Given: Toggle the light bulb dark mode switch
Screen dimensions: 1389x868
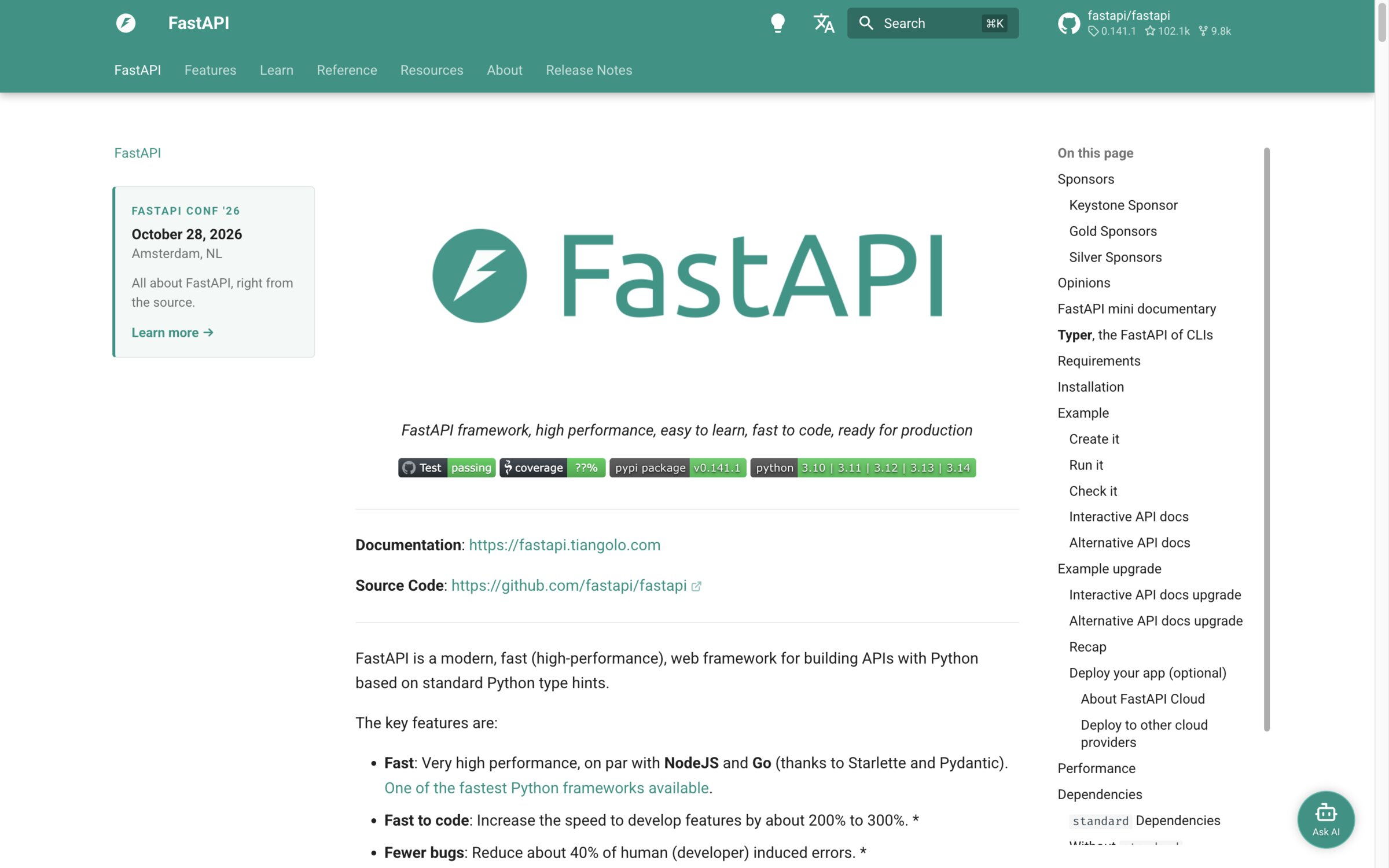Looking at the screenshot, I should [x=778, y=23].
